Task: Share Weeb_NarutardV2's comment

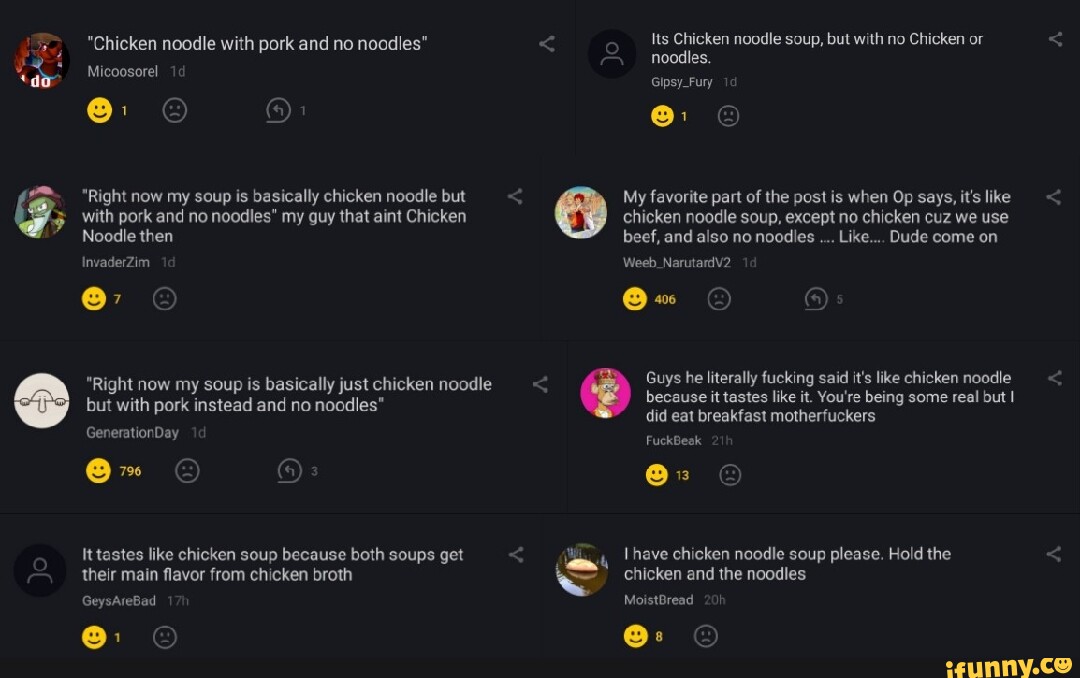Action: pos(1054,197)
